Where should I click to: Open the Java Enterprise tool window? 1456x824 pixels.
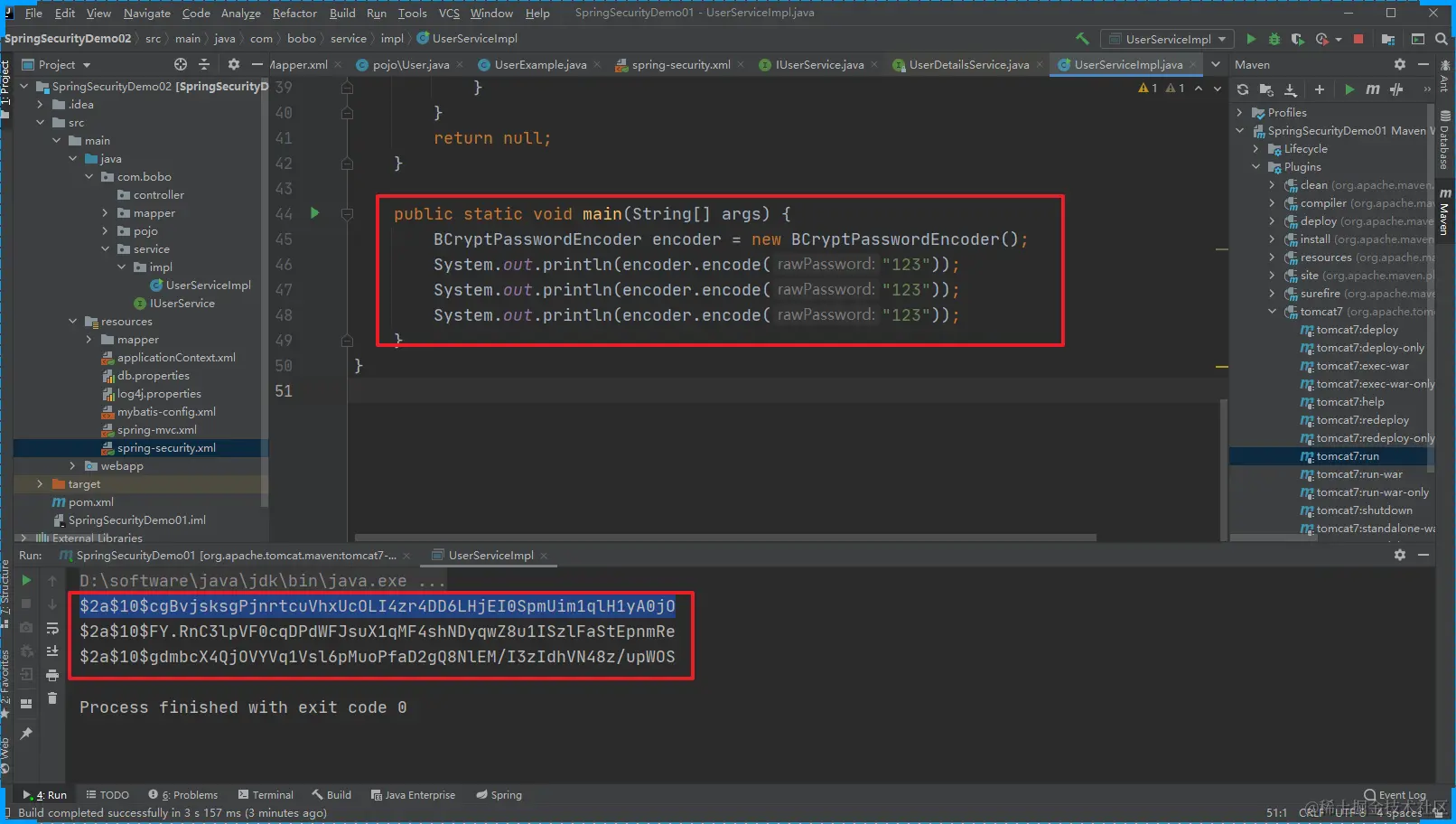(x=413, y=795)
